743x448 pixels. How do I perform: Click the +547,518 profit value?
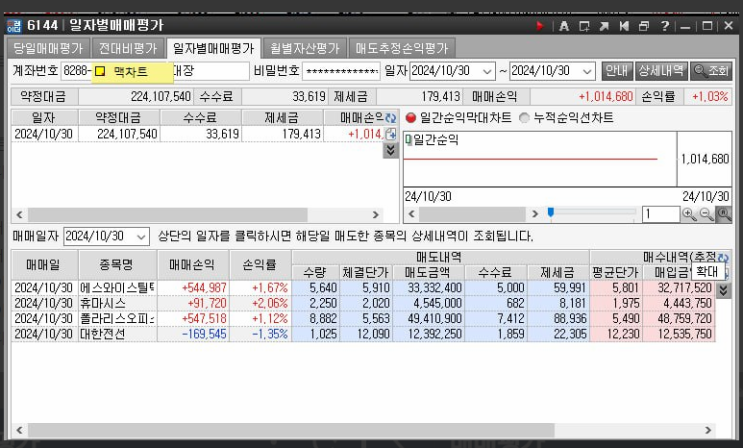[204, 319]
